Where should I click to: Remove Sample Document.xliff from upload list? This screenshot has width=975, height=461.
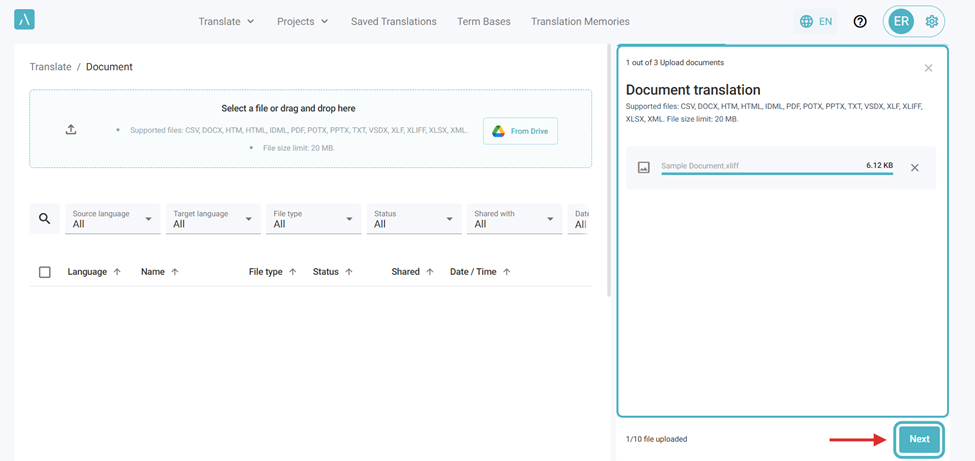[914, 168]
